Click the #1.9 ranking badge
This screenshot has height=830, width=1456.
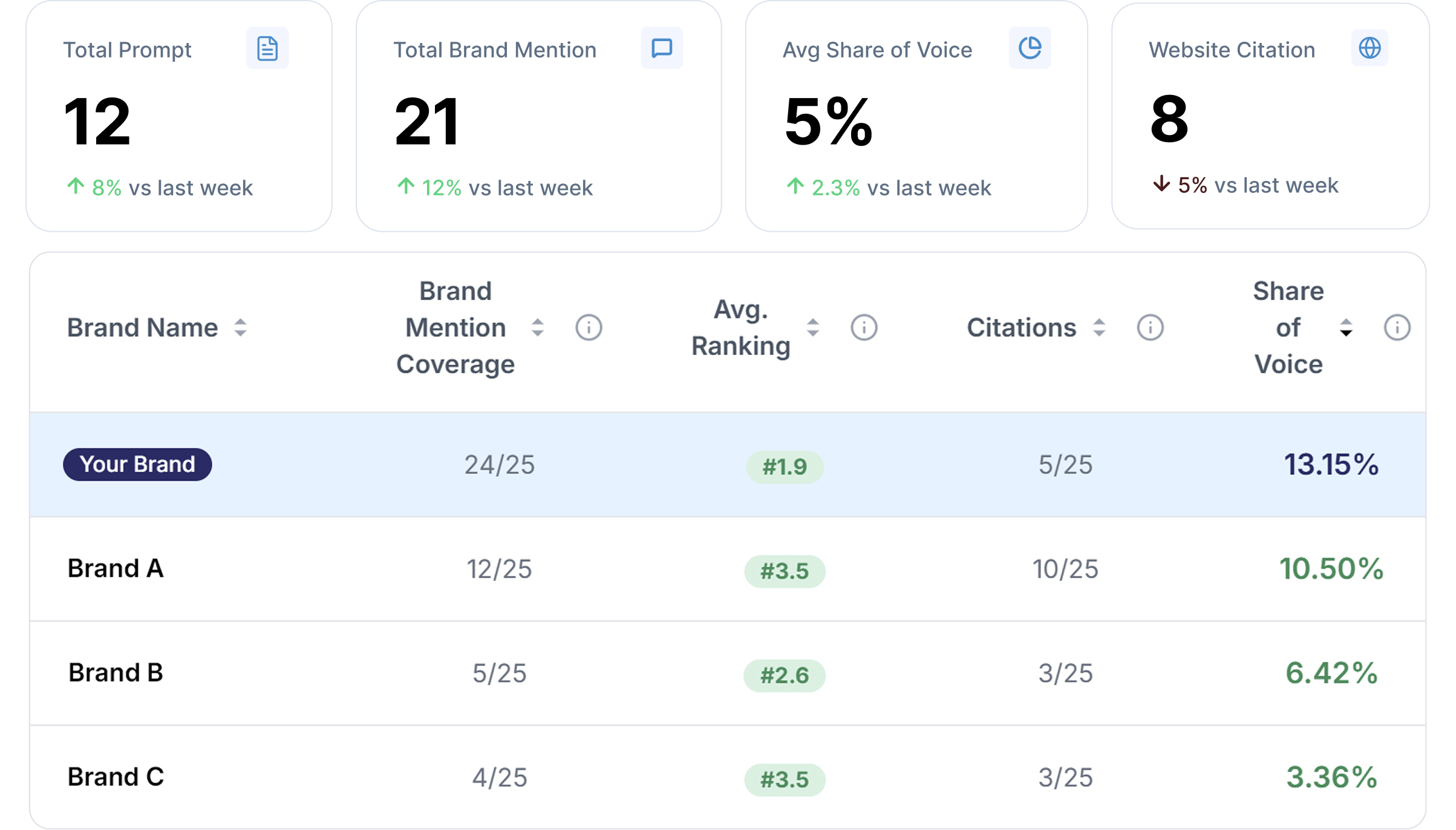pos(785,467)
